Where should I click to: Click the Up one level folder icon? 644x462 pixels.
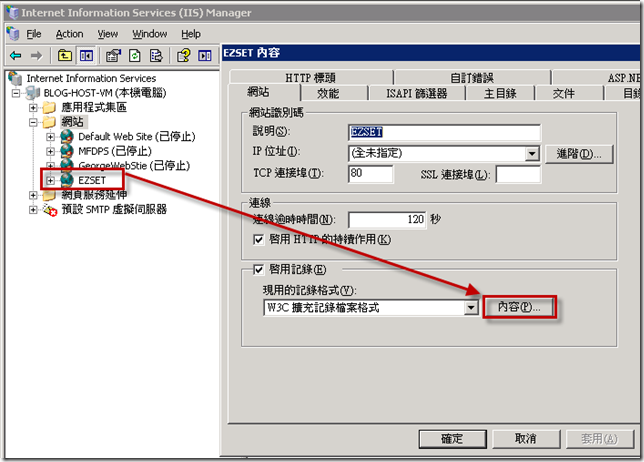pos(65,55)
